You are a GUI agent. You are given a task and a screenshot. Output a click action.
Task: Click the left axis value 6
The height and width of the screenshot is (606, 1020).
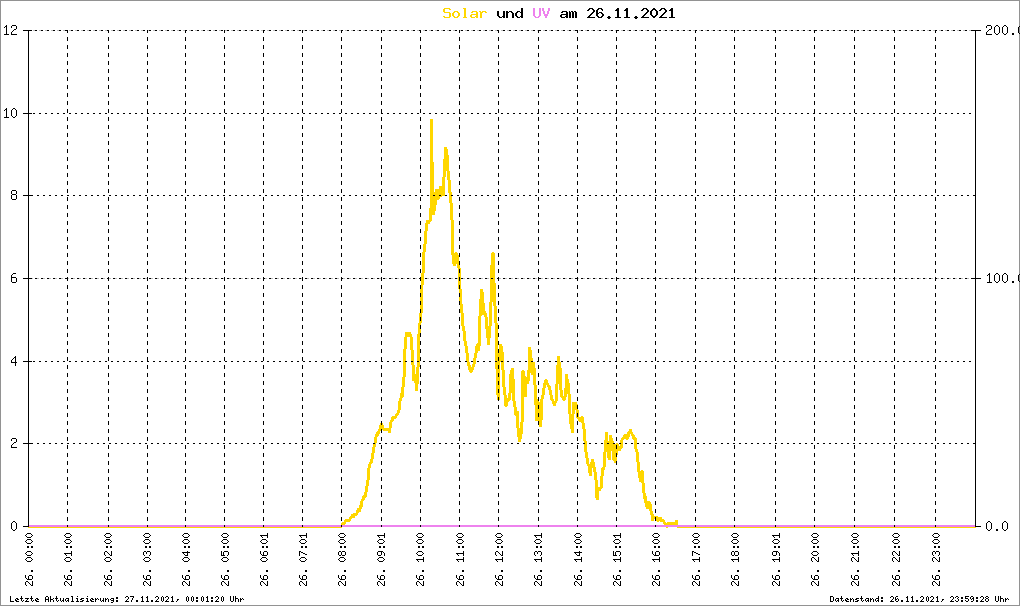point(14,278)
